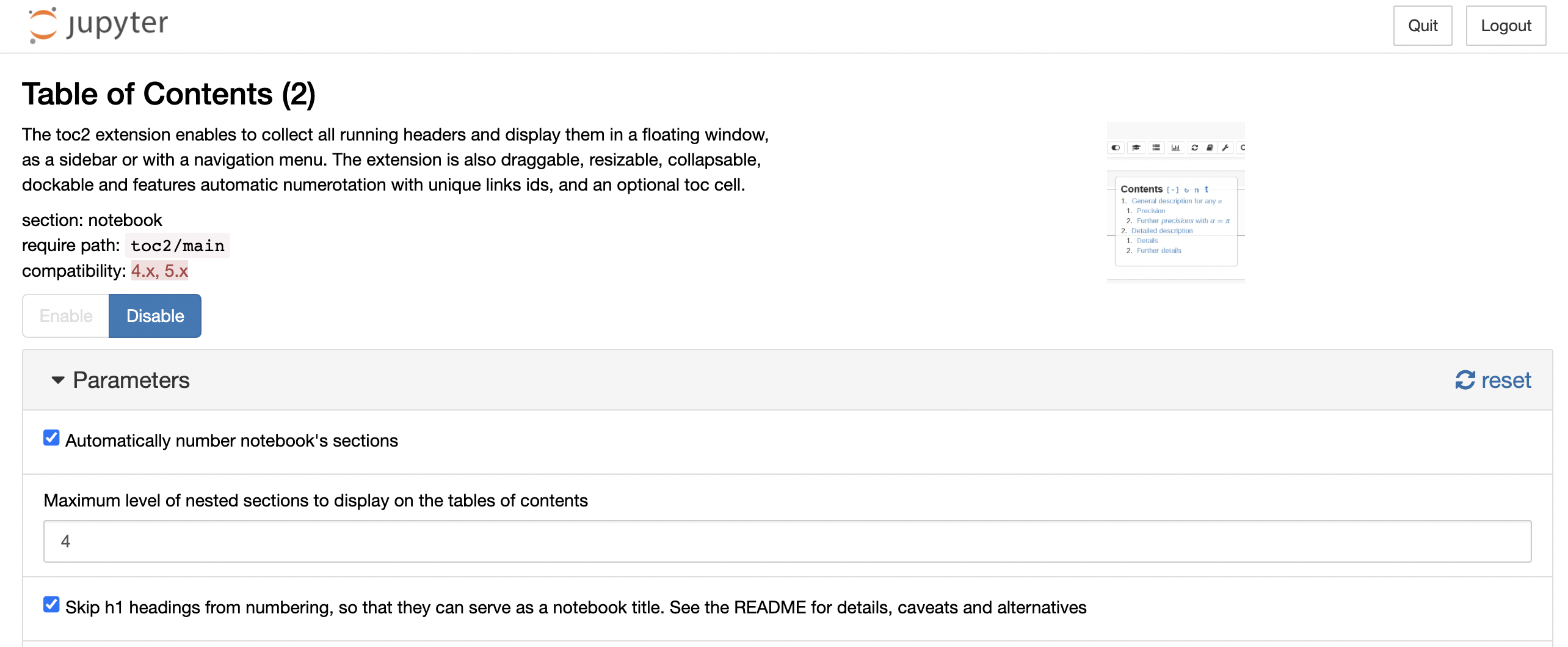The image size is (1568, 647).
Task: Click the wrench icon in the preview toolbar
Action: coord(1225,147)
